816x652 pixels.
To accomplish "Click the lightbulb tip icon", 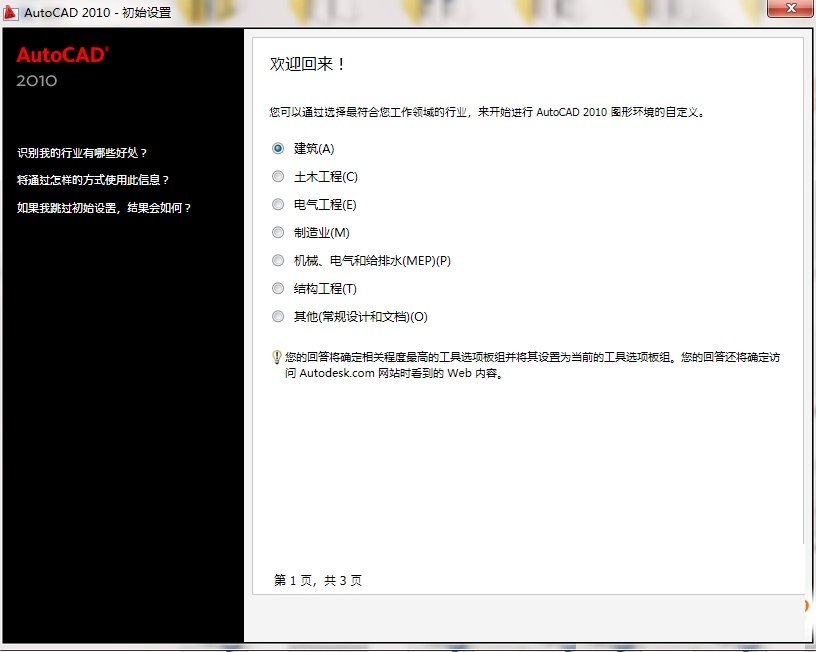I will [277, 358].
